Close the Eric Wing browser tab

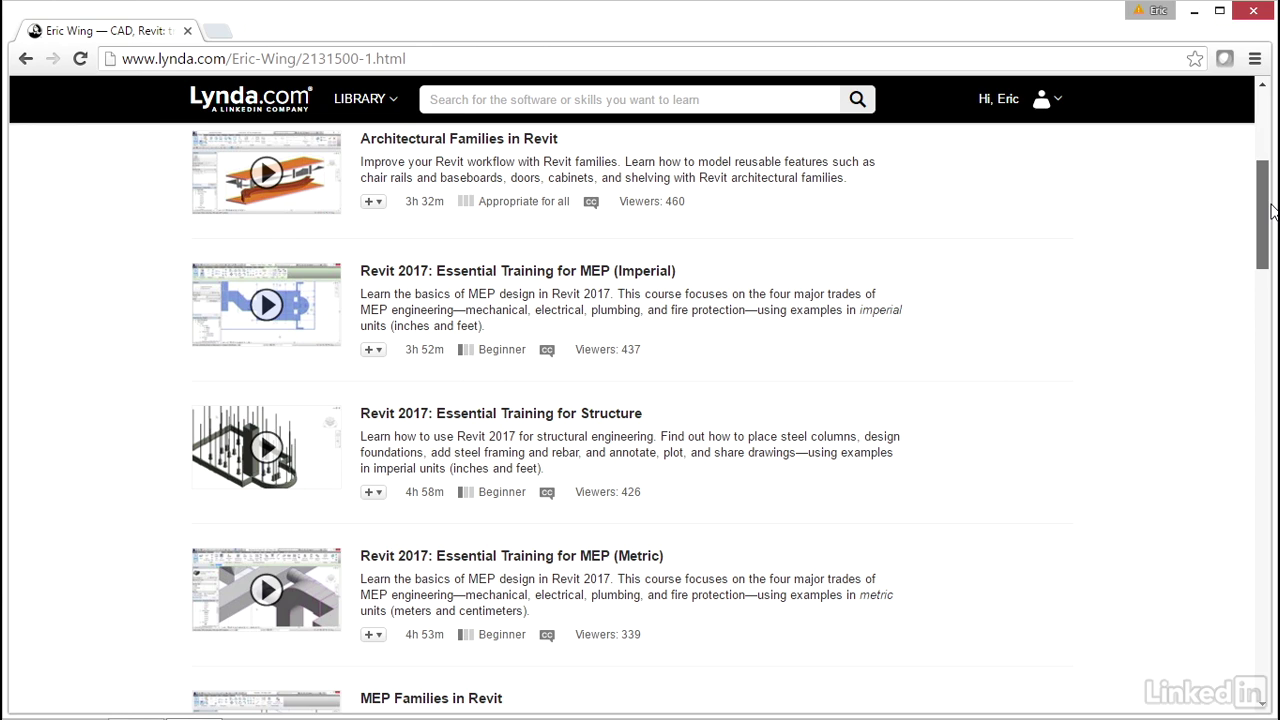pyautogui.click(x=187, y=31)
